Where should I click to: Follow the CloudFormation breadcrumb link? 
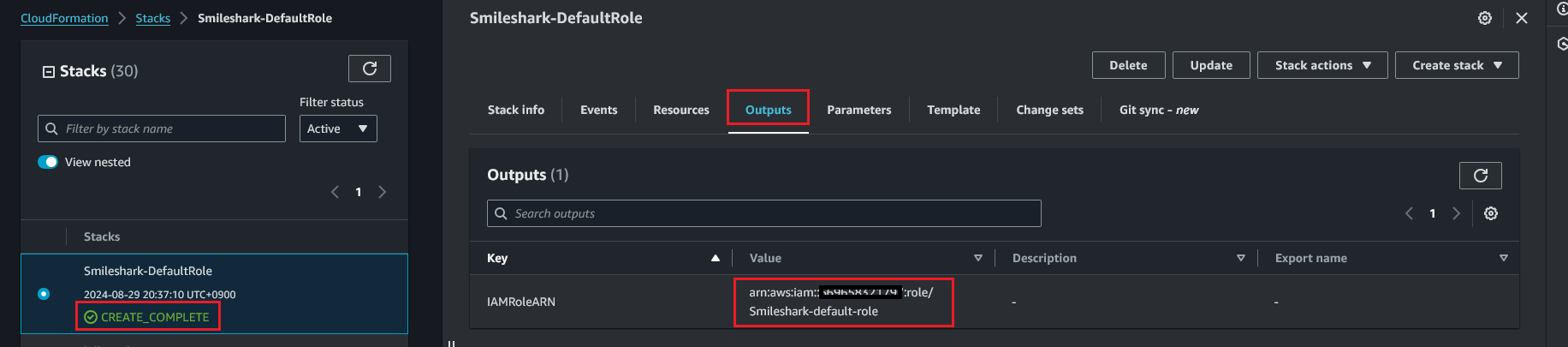[64, 18]
